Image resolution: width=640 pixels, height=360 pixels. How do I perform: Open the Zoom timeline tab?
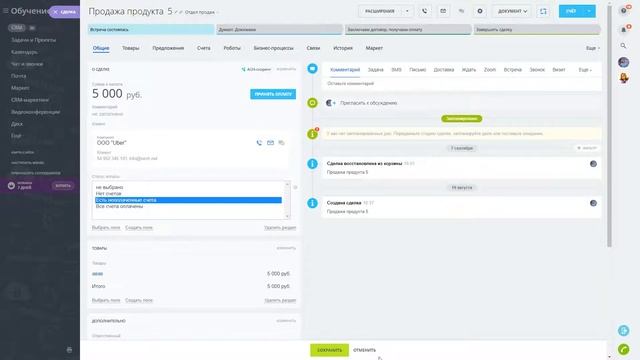[490, 70]
